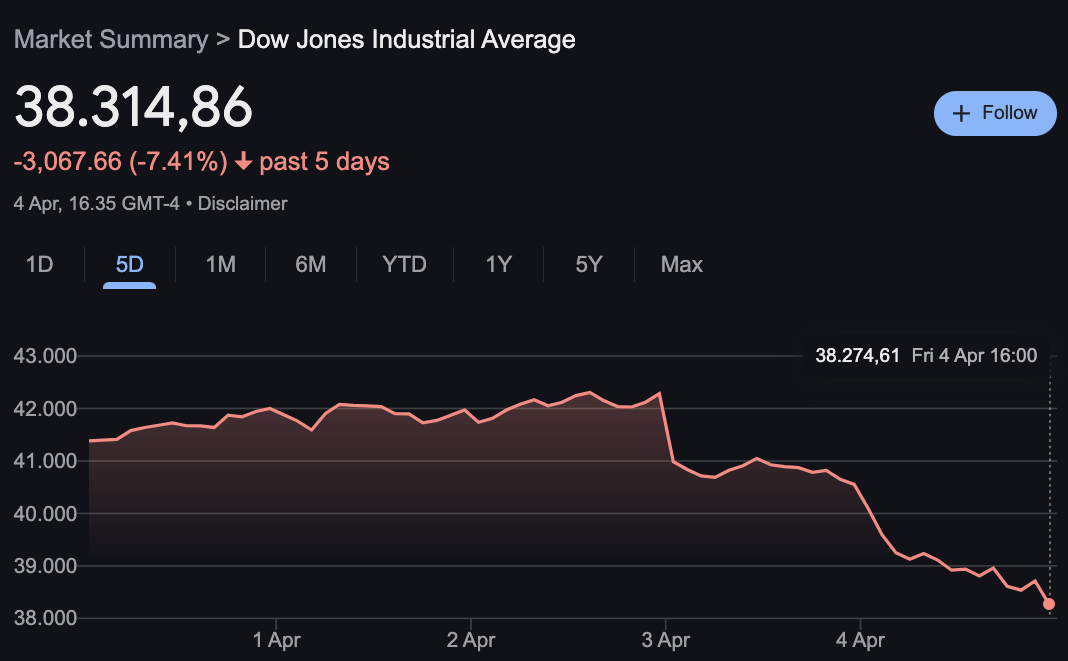Open the Market Summary breadcrumb link
This screenshot has width=1068, height=661.
point(110,39)
